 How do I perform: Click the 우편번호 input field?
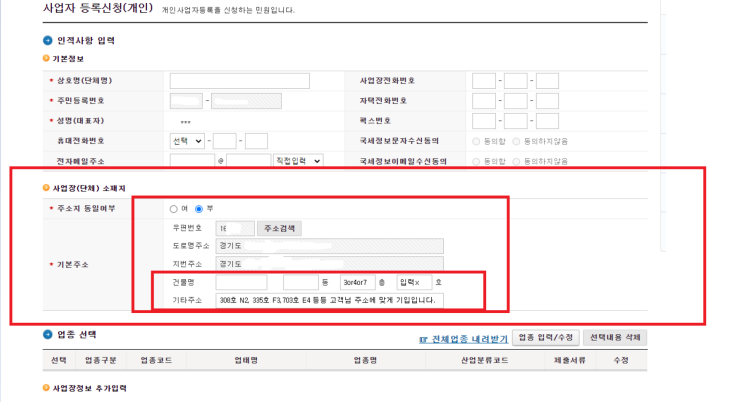(x=235, y=228)
